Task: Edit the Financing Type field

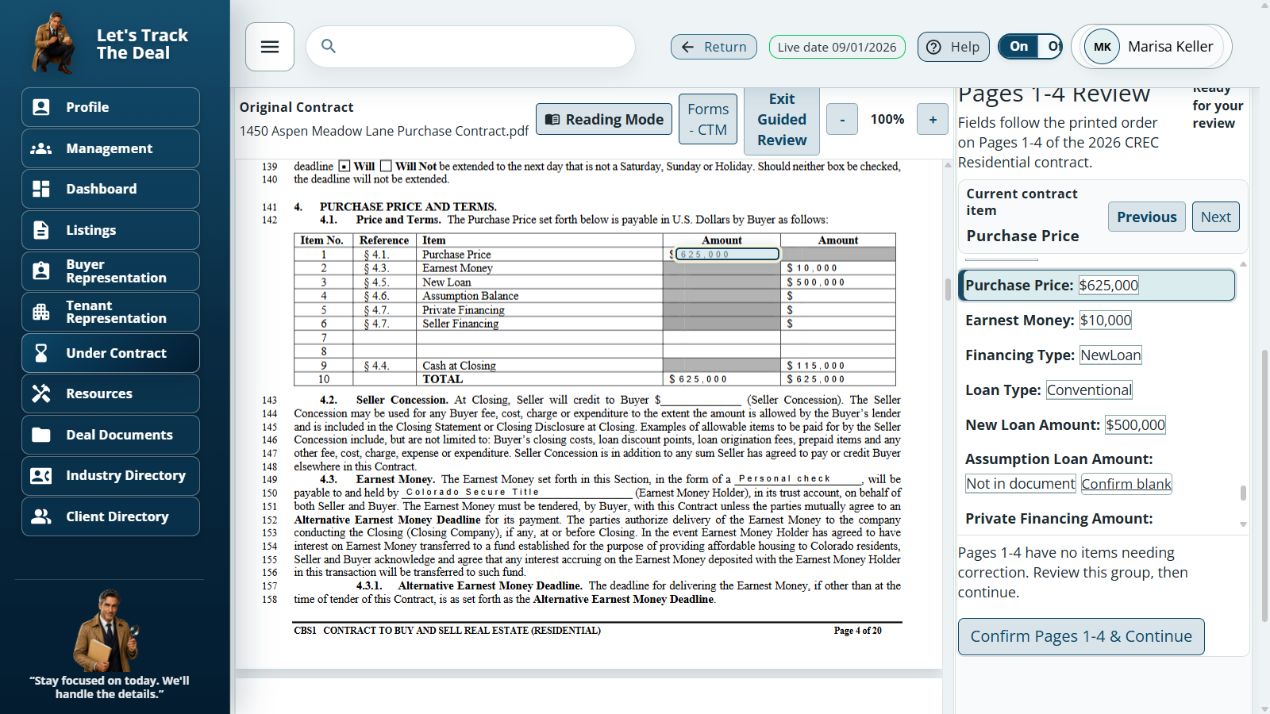Action: coord(1110,355)
